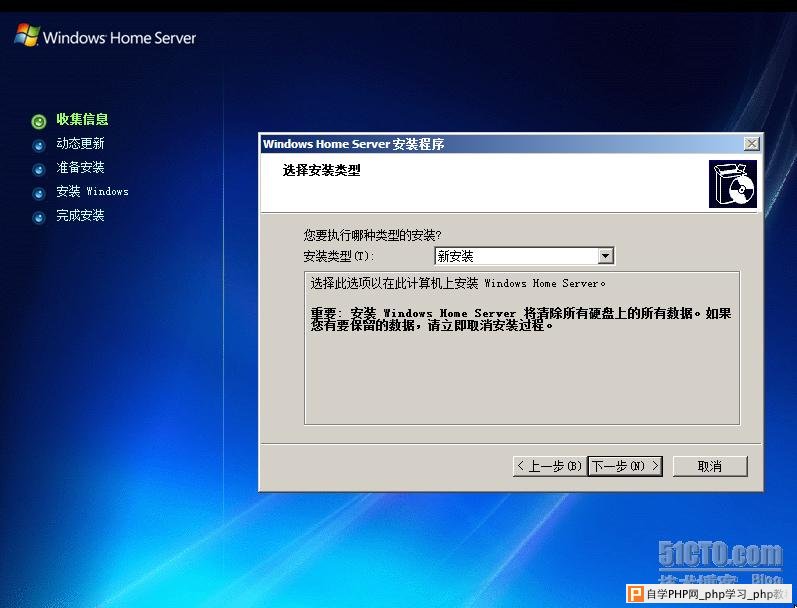This screenshot has width=797, height=608.
Task: Cancel setup with 取消 button
Action: click(x=710, y=466)
